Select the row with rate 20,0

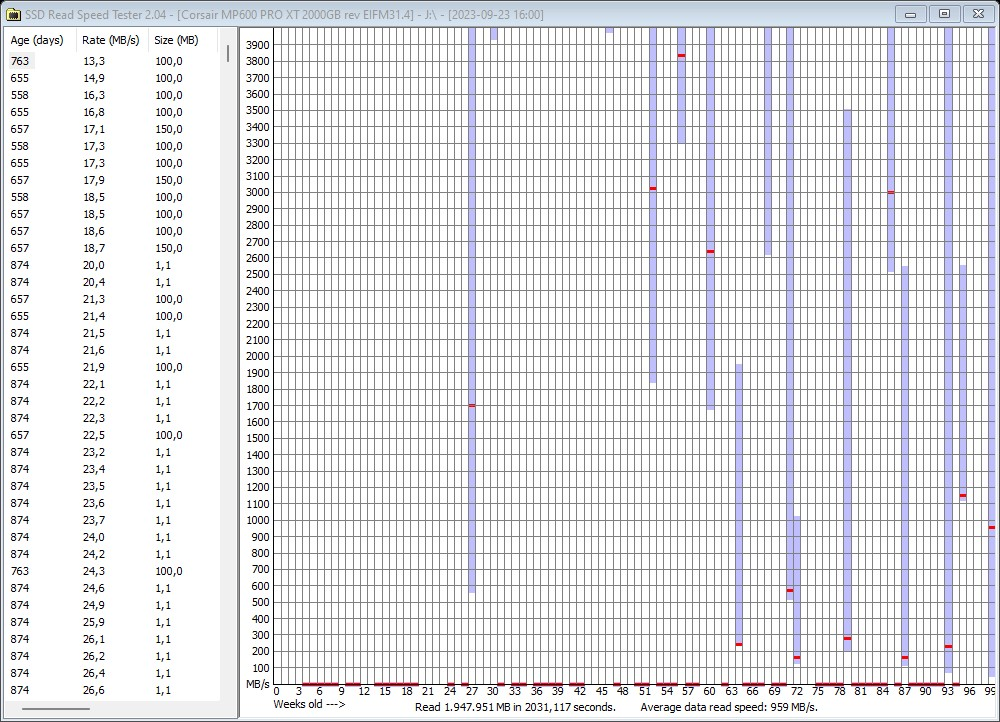[x=112, y=265]
